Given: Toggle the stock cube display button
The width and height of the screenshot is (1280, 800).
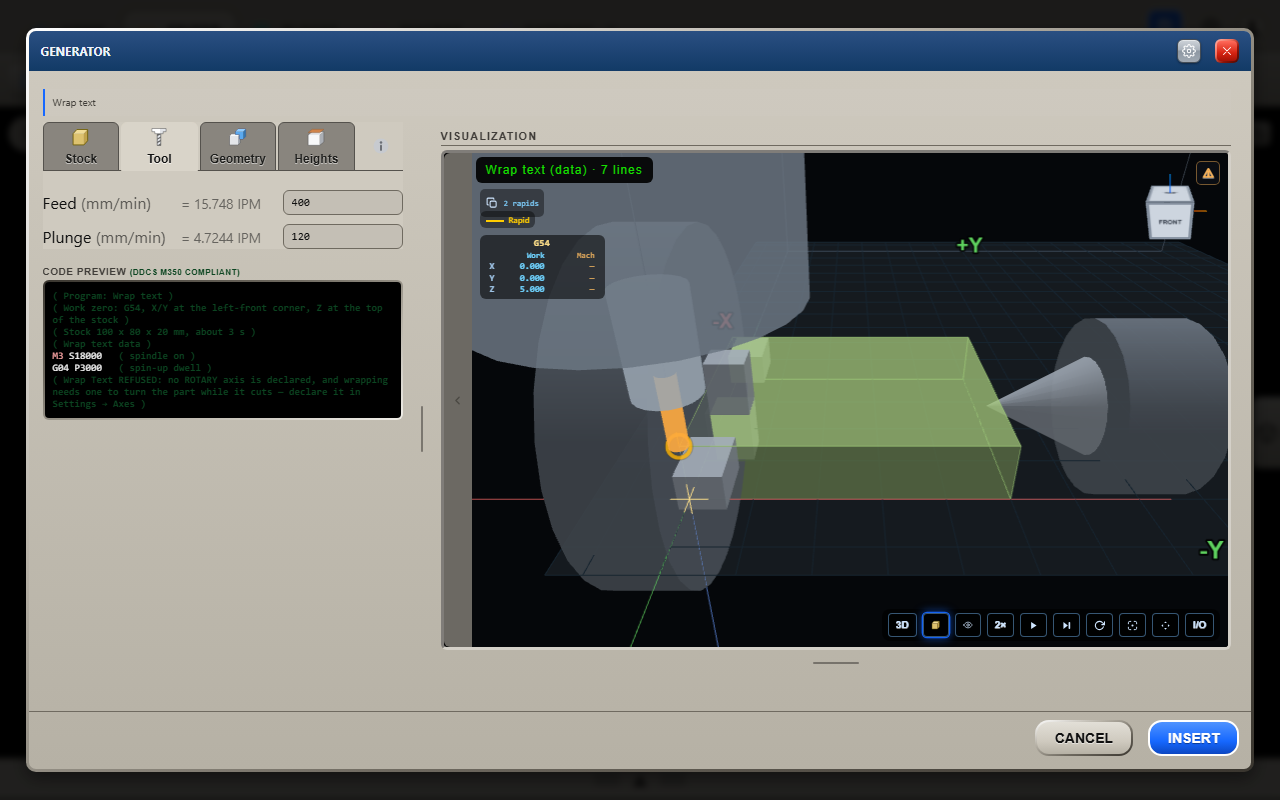Looking at the screenshot, I should [x=935, y=625].
